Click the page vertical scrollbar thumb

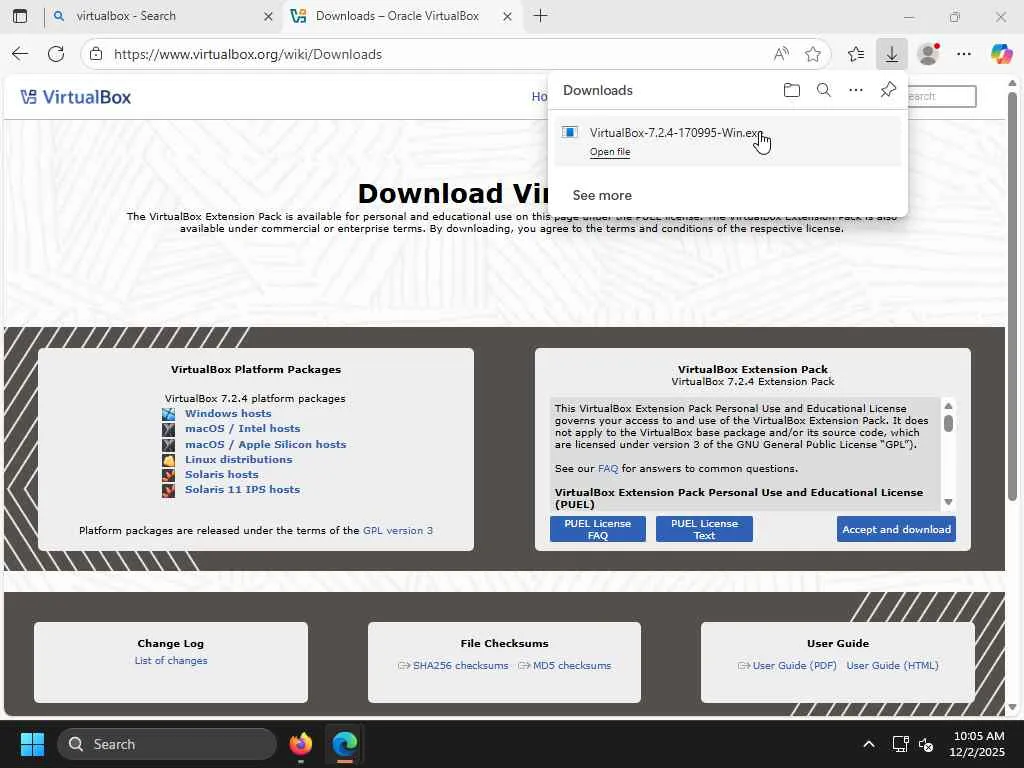tap(1012, 297)
